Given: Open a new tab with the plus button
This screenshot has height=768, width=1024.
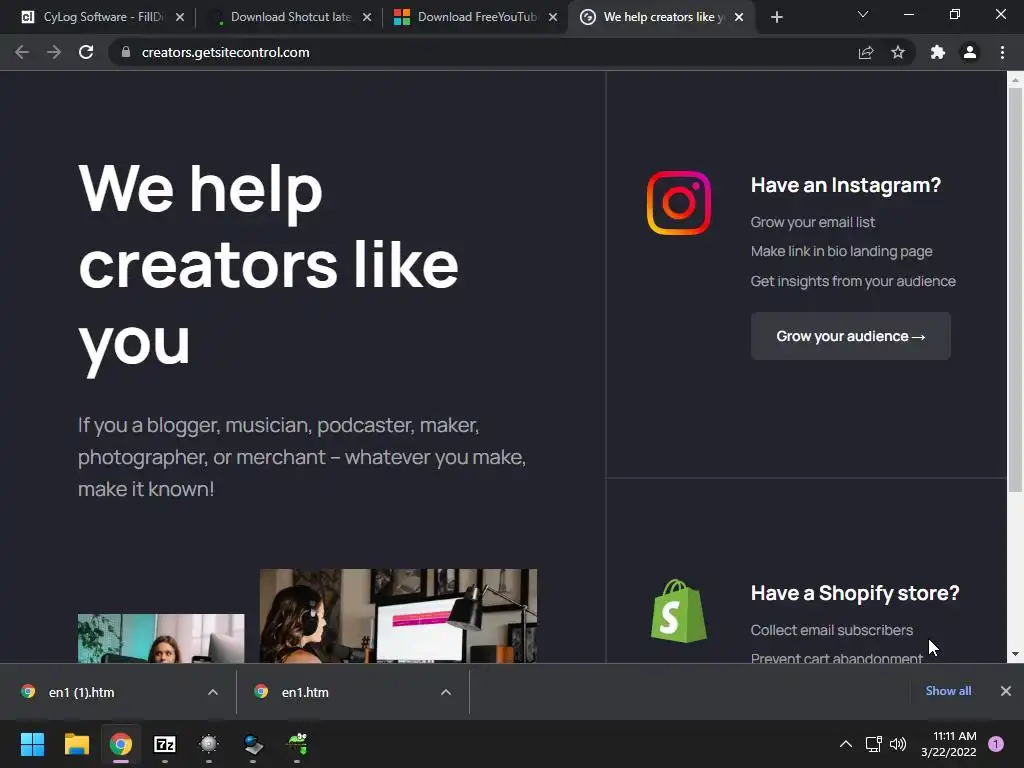Looking at the screenshot, I should click(x=776, y=17).
